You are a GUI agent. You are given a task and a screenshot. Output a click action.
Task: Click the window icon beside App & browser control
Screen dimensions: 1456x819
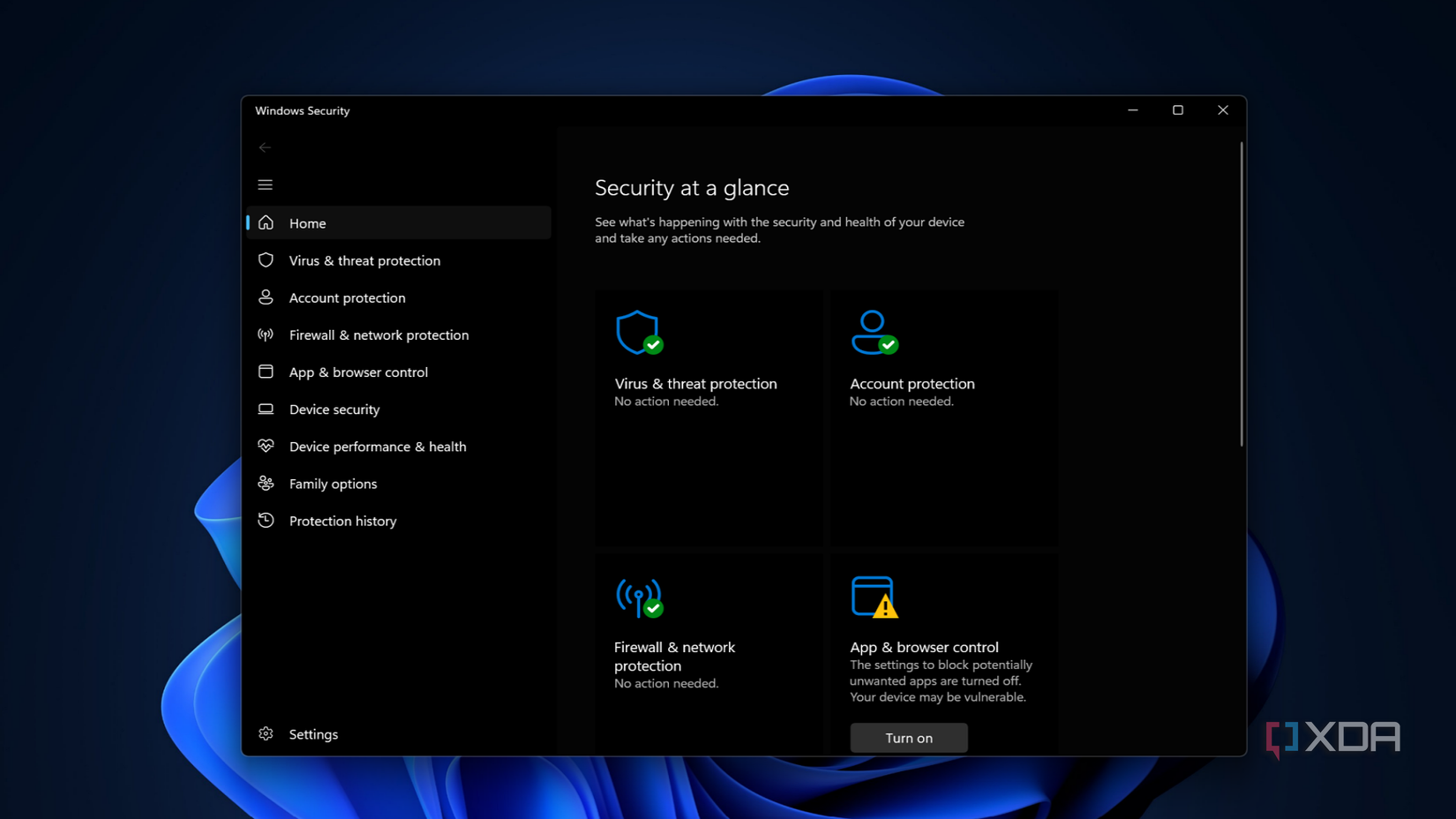[x=266, y=372]
